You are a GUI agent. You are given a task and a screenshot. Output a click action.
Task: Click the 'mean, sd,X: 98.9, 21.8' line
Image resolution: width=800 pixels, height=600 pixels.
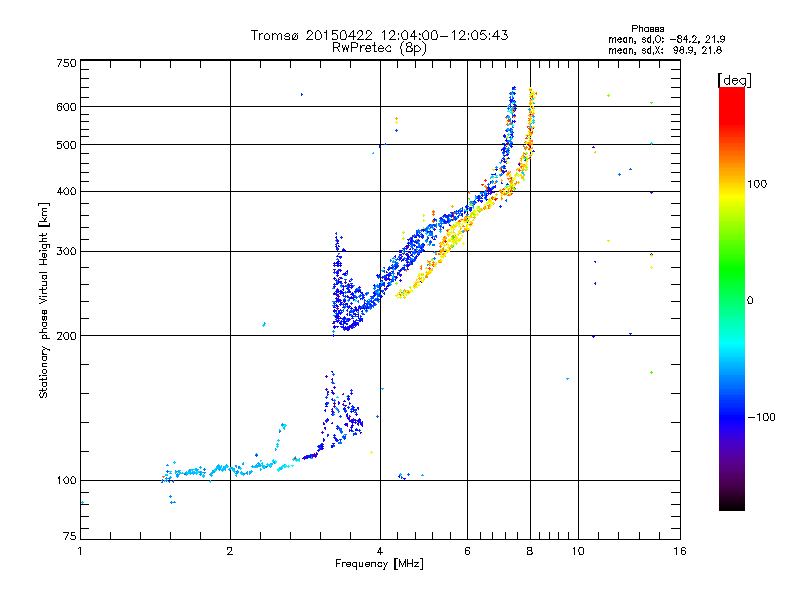(x=665, y=50)
